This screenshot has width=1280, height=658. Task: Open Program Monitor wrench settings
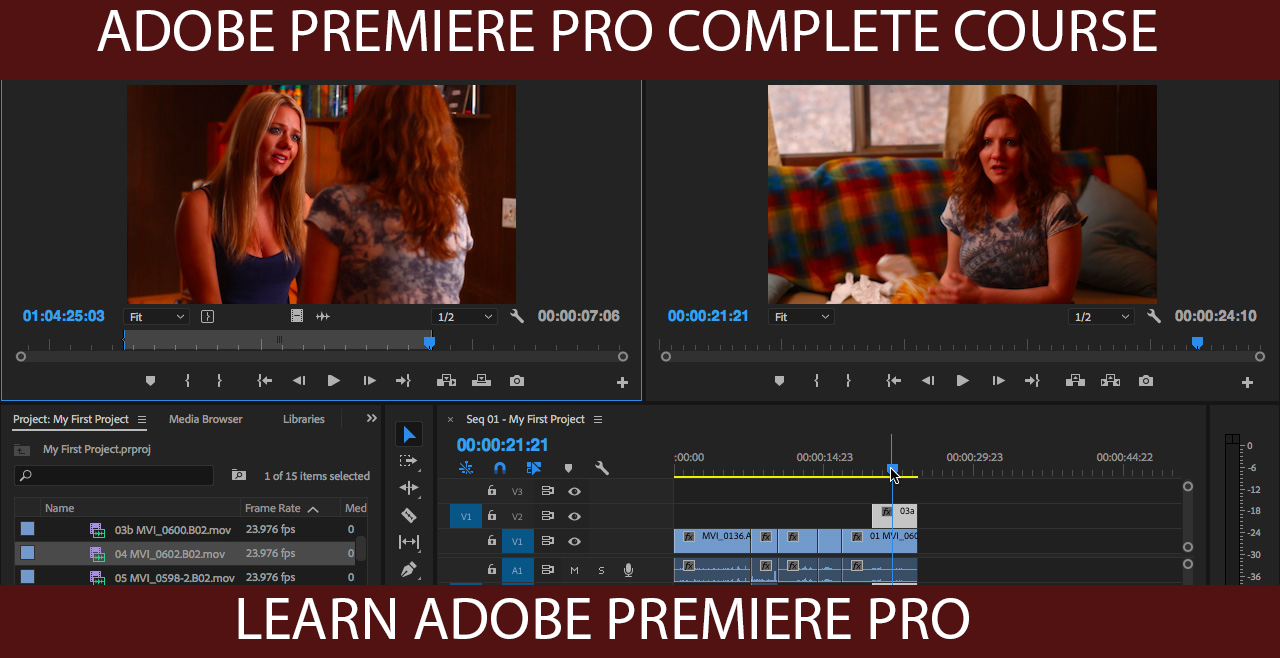point(1154,316)
